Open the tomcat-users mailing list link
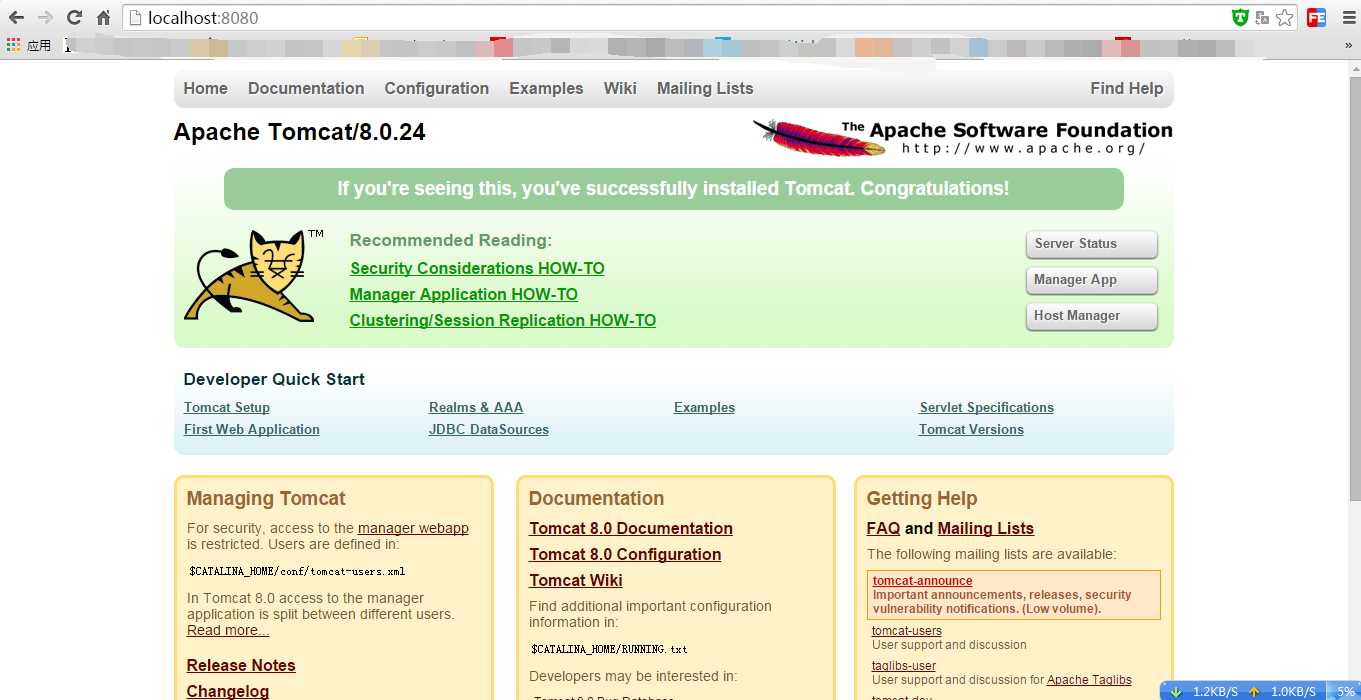This screenshot has height=700, width=1361. [x=907, y=631]
